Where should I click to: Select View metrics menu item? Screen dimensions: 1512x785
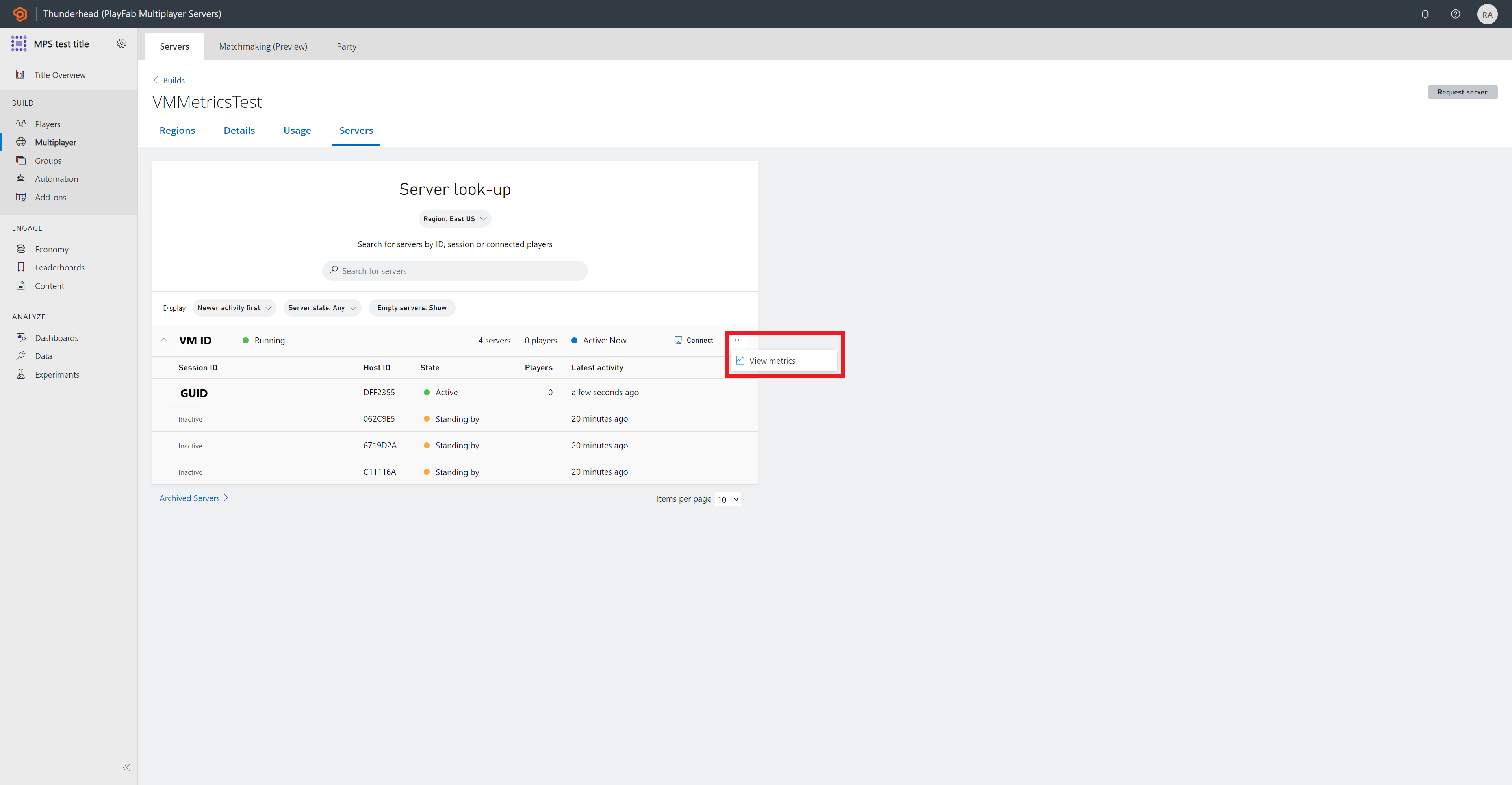[x=783, y=361]
